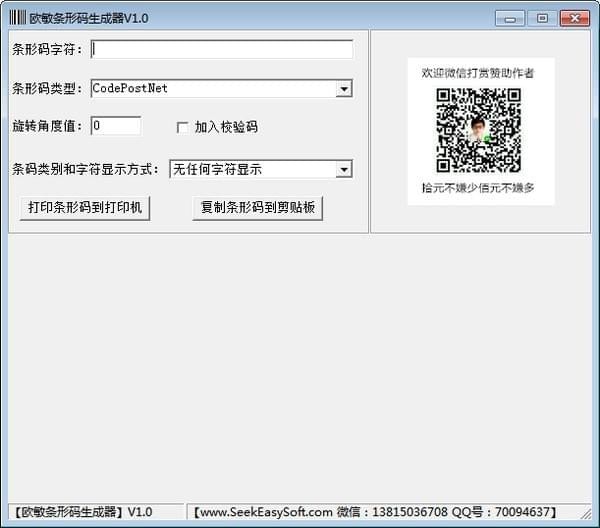The image size is (600, 528).
Task: Click the WeChat QR code image
Action: tap(479, 130)
